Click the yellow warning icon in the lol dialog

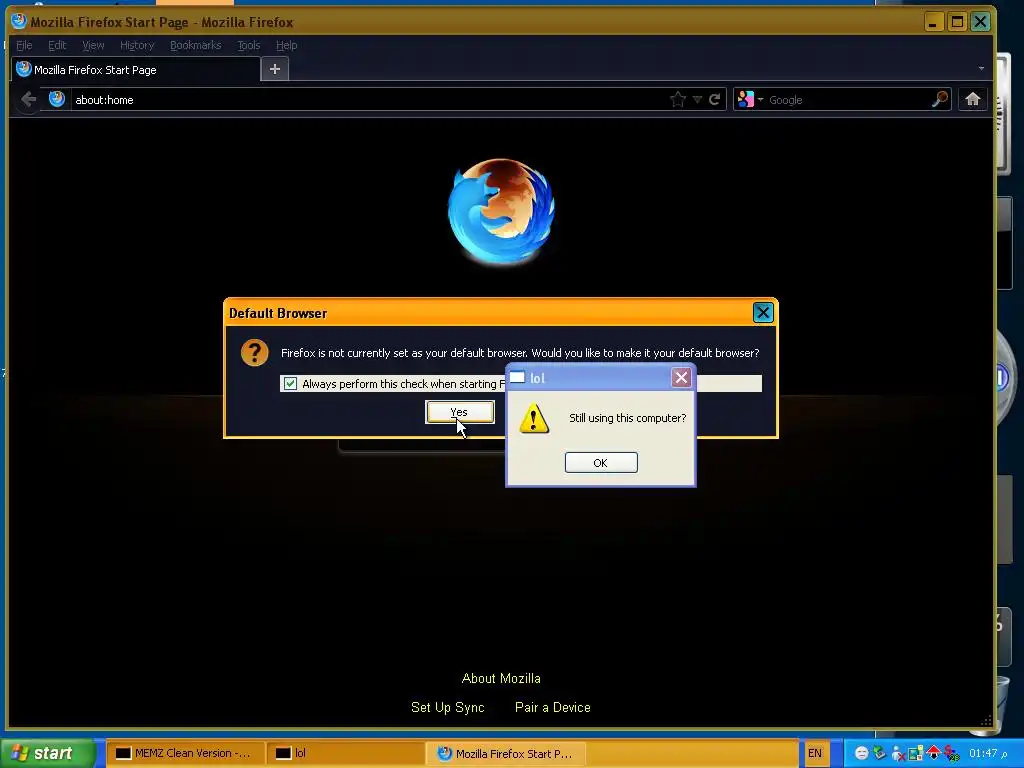click(534, 419)
